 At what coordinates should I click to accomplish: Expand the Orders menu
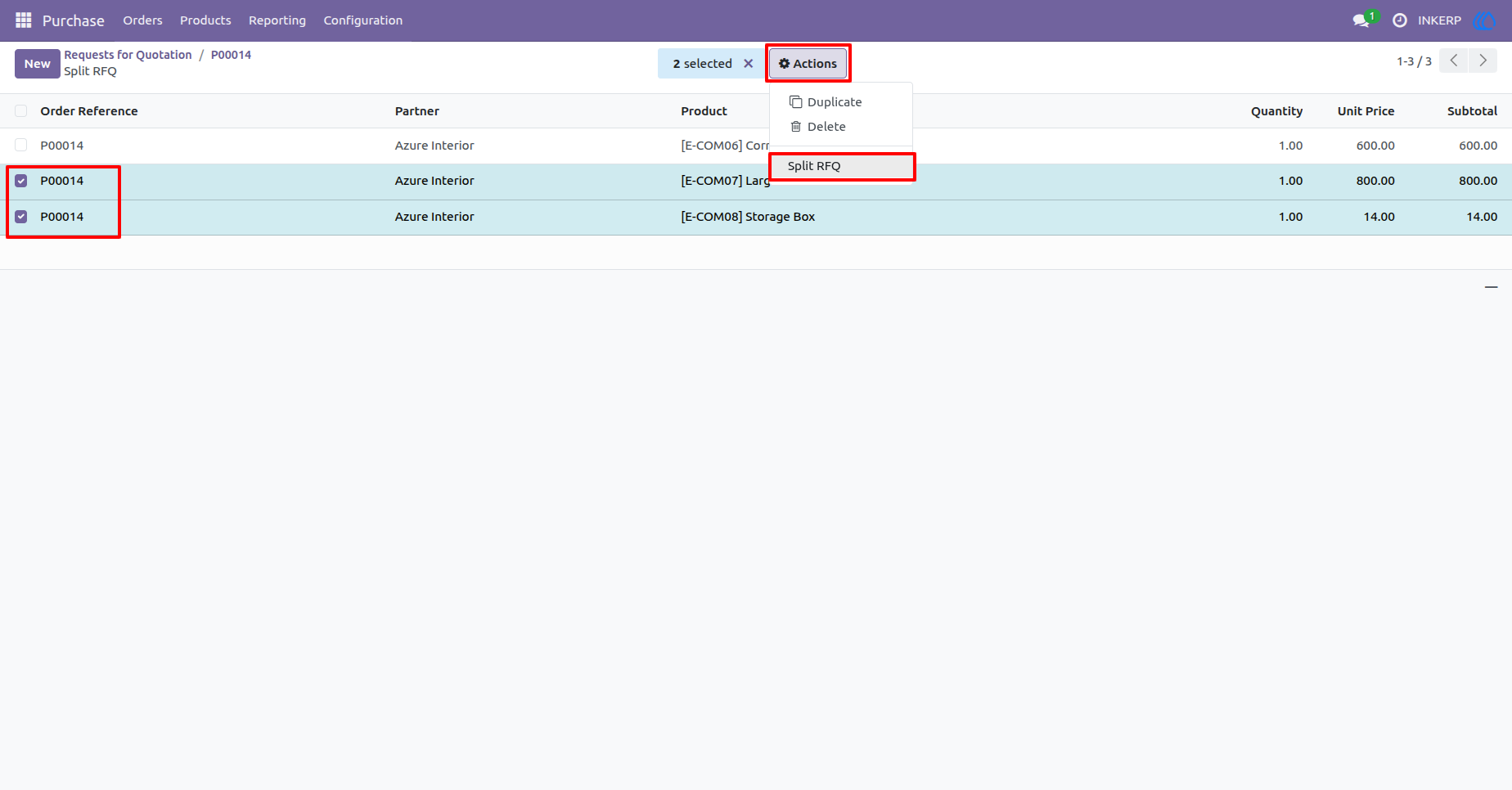pyautogui.click(x=142, y=20)
